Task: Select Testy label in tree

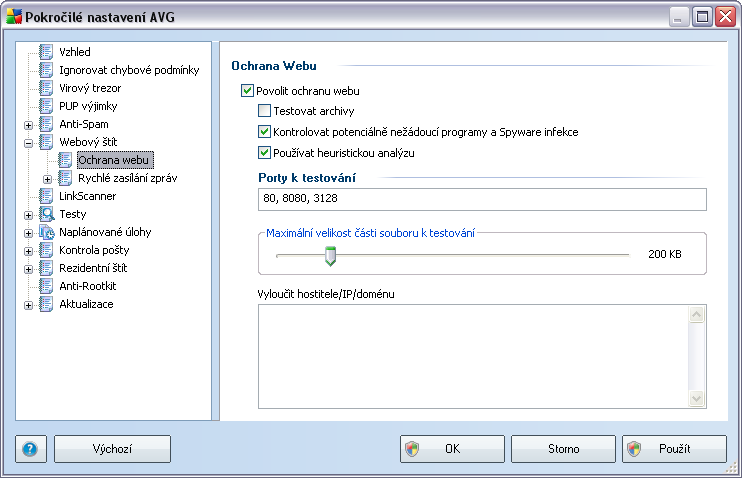Action: 73,214
